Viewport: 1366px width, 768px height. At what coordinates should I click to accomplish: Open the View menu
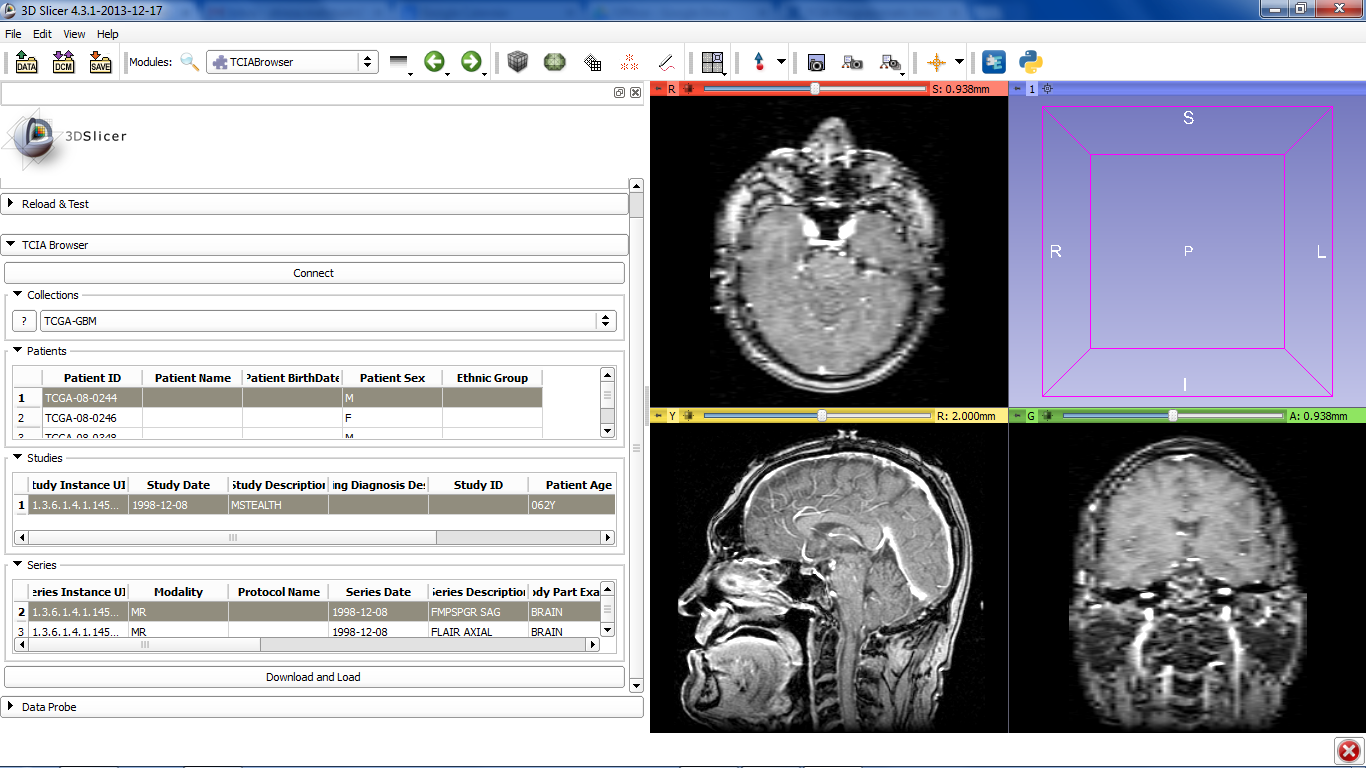click(74, 34)
